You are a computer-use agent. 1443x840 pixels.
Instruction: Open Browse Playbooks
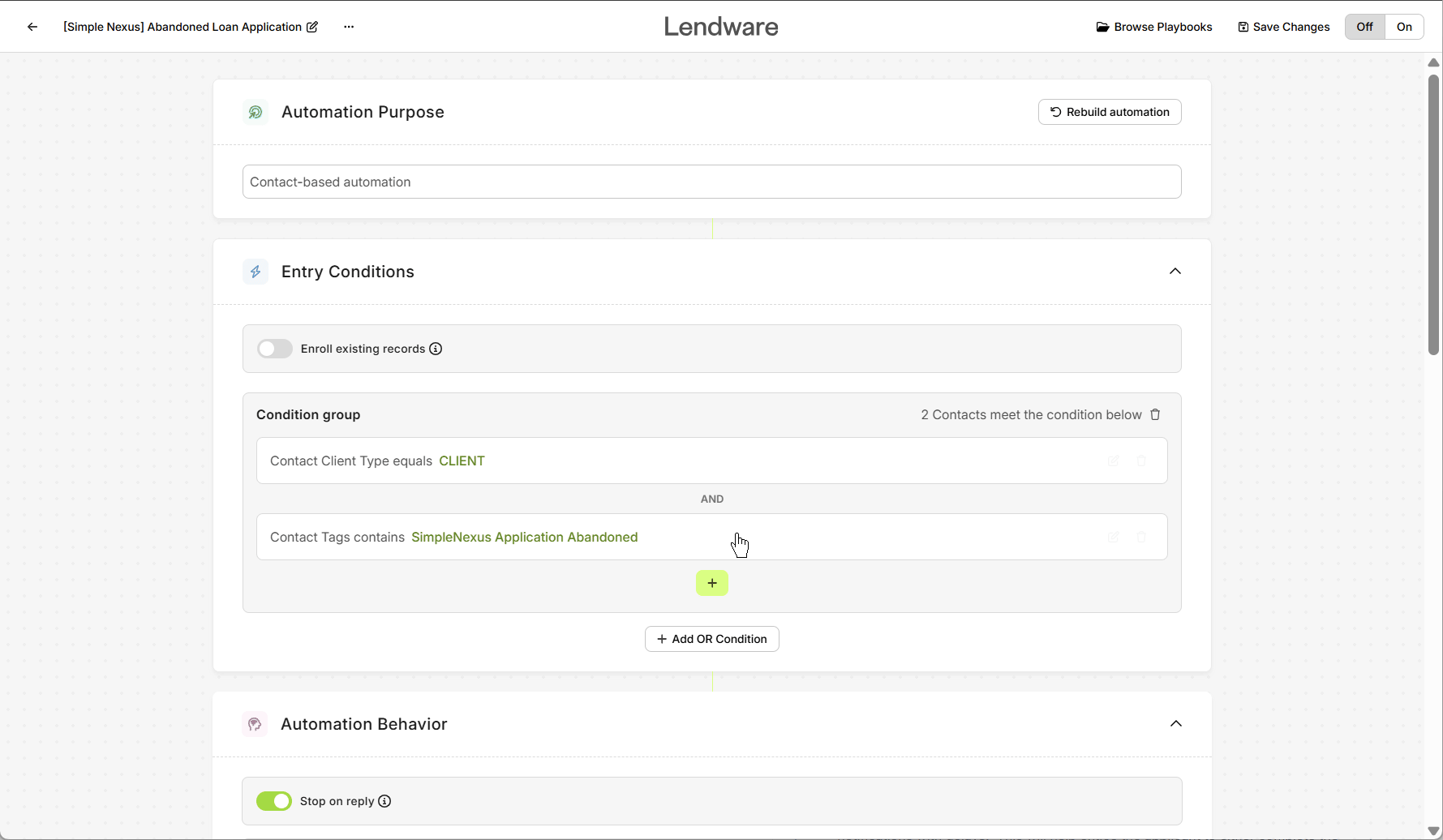coord(1154,27)
